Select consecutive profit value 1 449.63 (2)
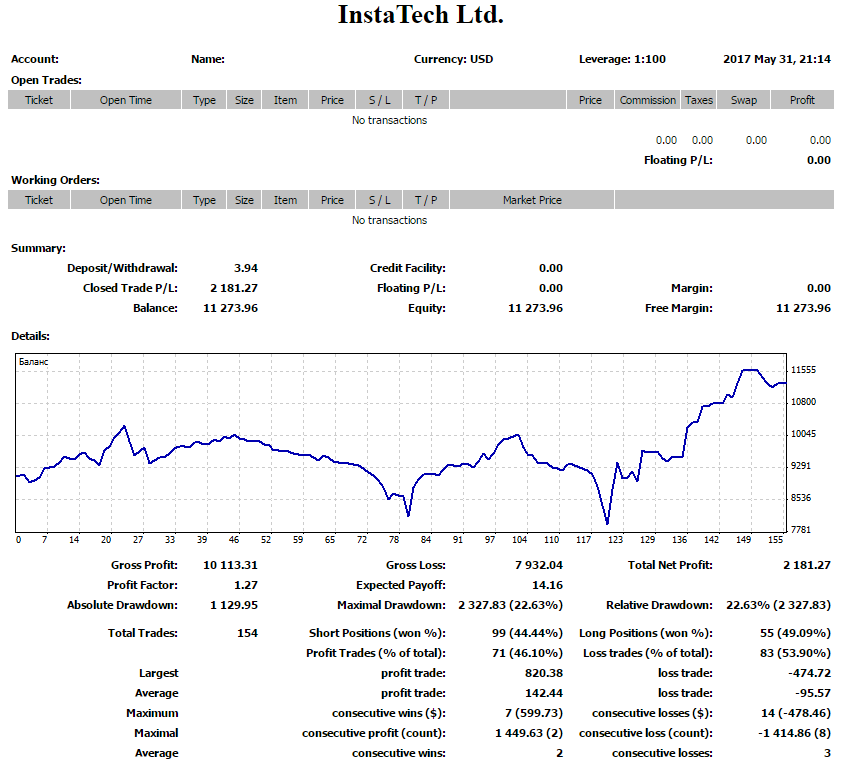844x766 pixels. 529,733
